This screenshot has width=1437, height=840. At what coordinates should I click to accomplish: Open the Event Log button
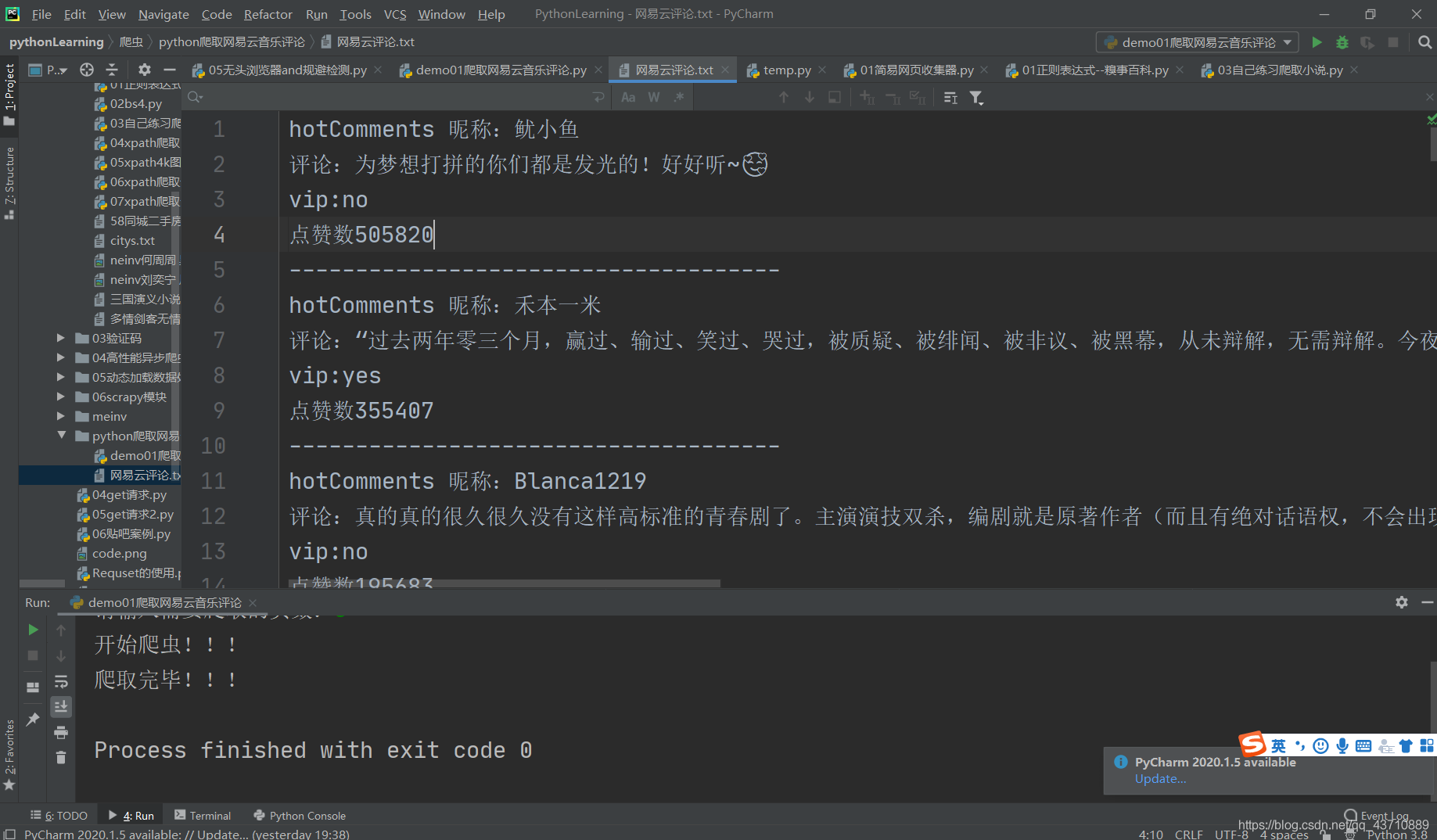[1377, 815]
